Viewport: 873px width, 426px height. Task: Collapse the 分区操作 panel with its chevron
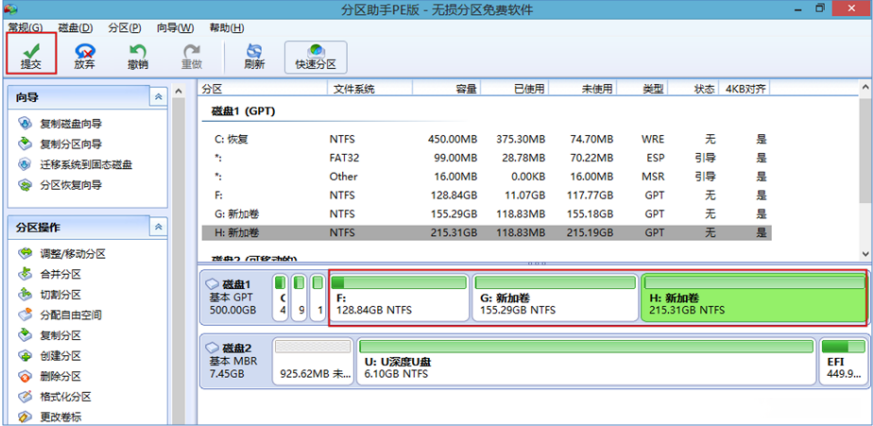(x=158, y=227)
